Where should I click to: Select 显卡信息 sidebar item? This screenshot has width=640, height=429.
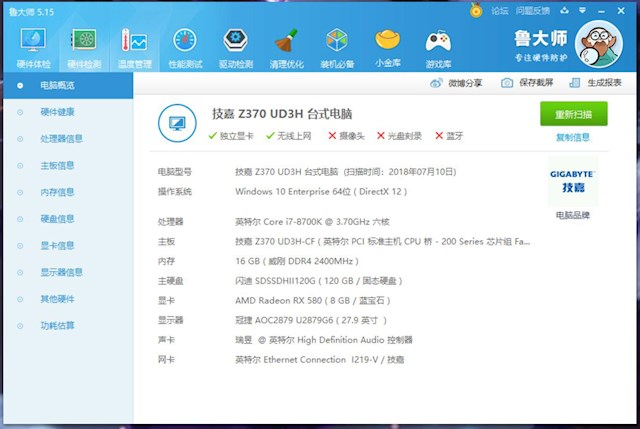(68, 246)
